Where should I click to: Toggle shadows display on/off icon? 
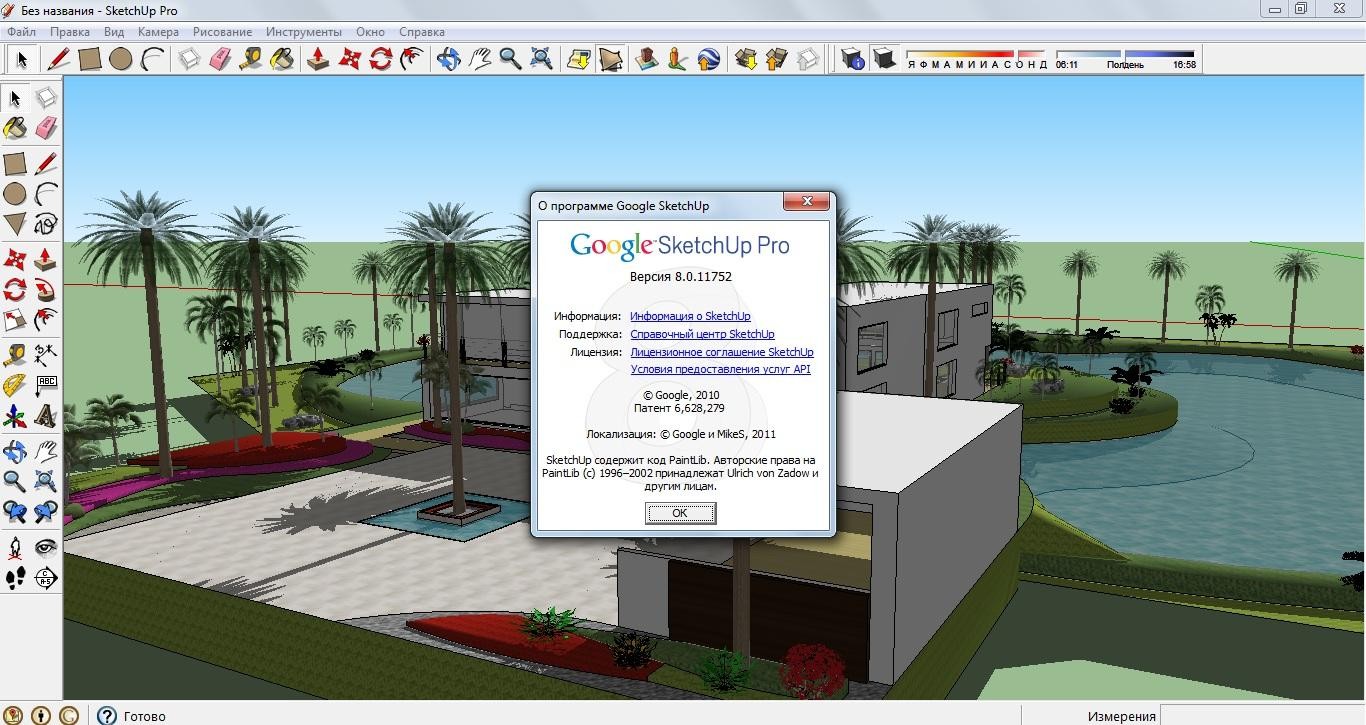coord(884,59)
